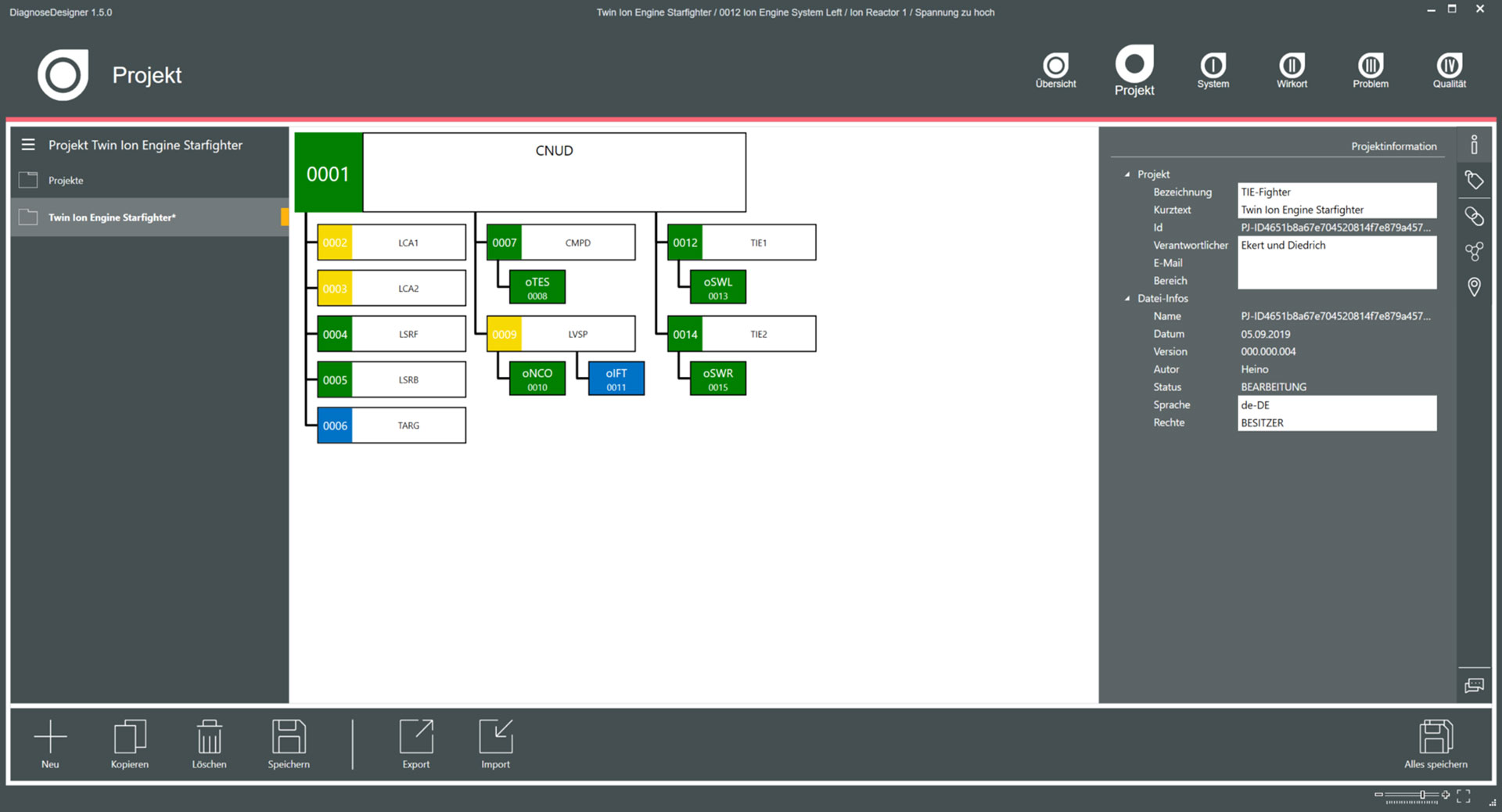This screenshot has width=1502, height=812.
Task: Select blue node oIFT 0011
Action: coord(616,379)
